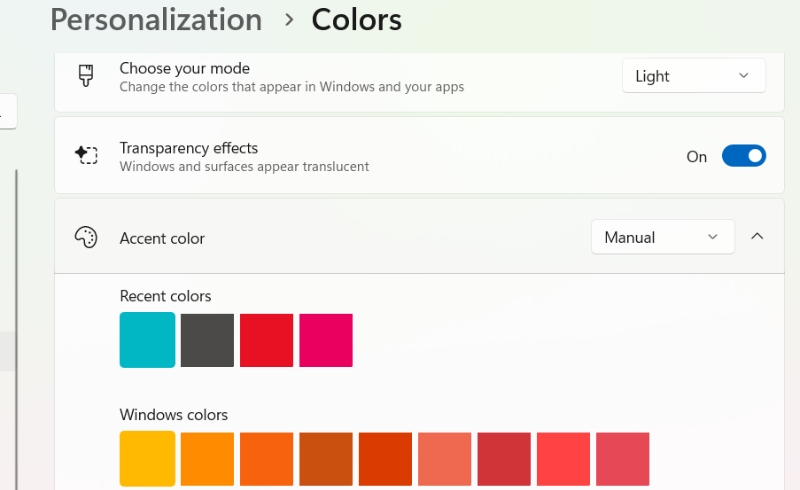Select the teal recent color swatch
Viewport: 800px width, 490px height.
pos(147,340)
